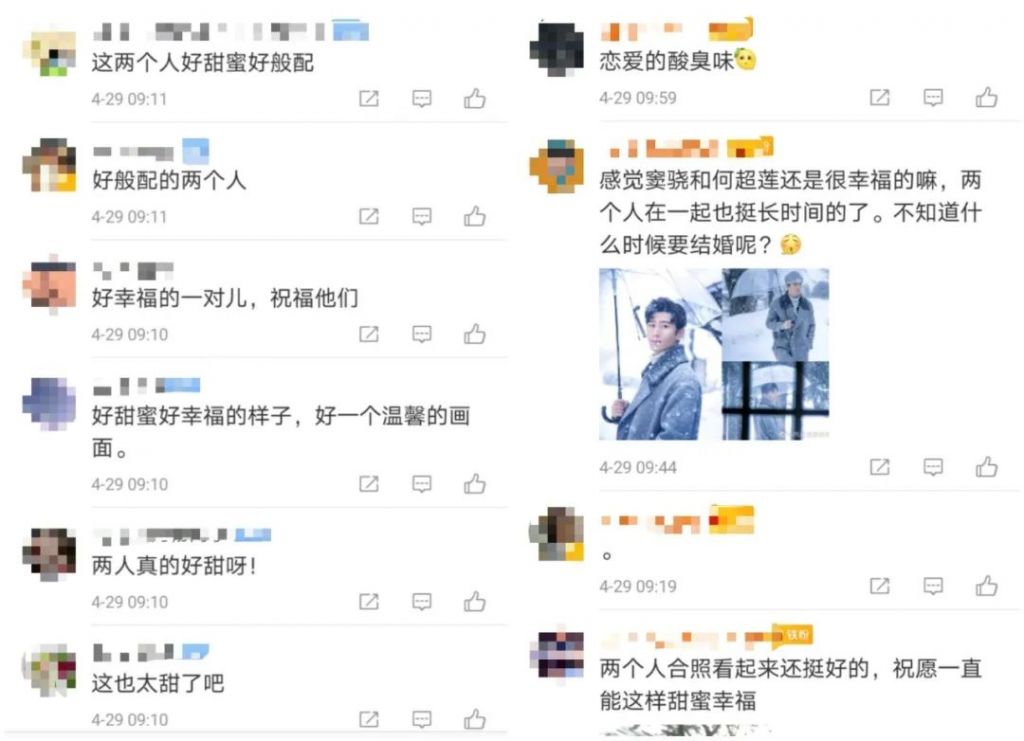Reply to the comment 好般配的两个人
This screenshot has width=1024, height=741.
click(422, 216)
